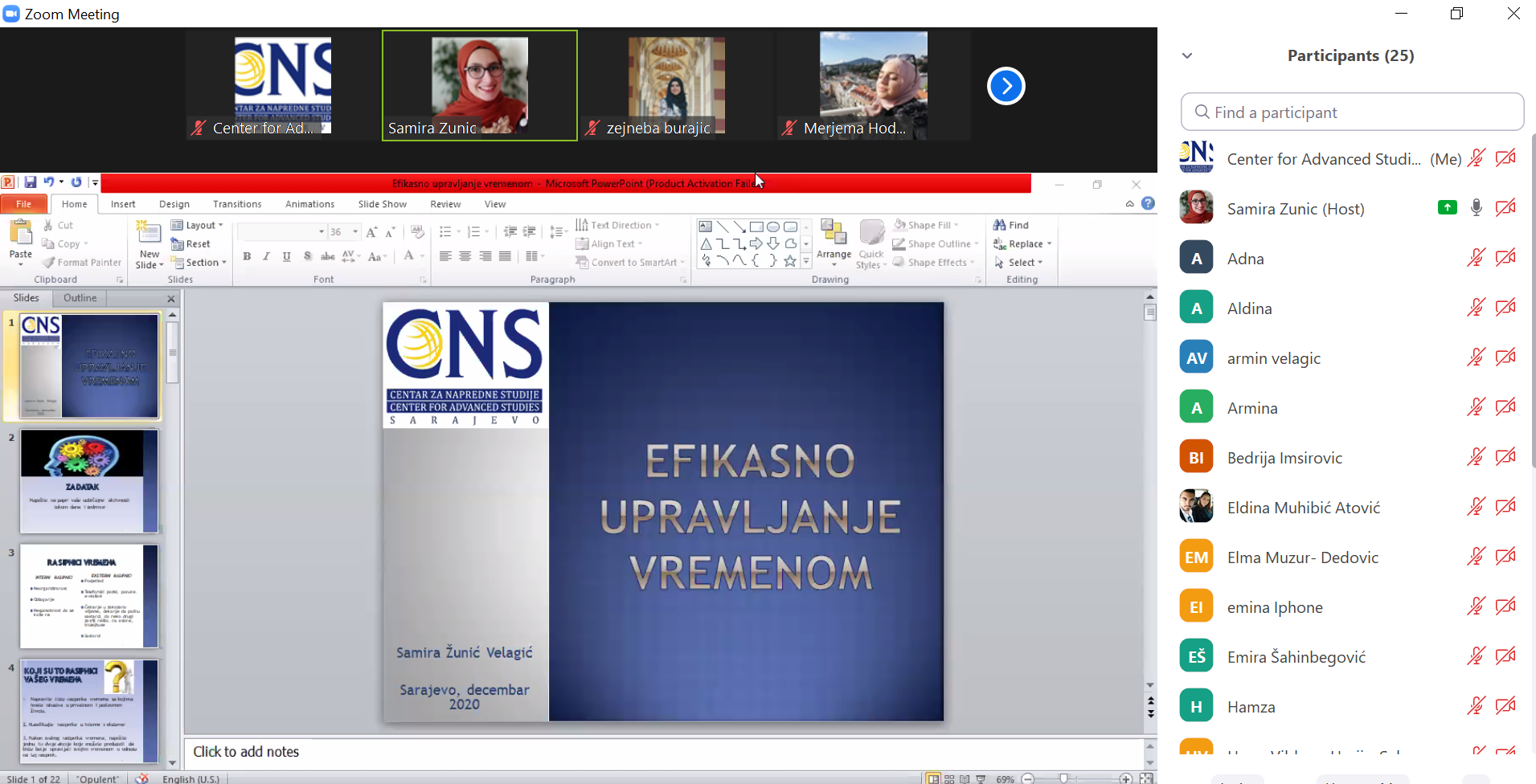Select slide 3 thumbnail in the Slides pane

[88, 596]
